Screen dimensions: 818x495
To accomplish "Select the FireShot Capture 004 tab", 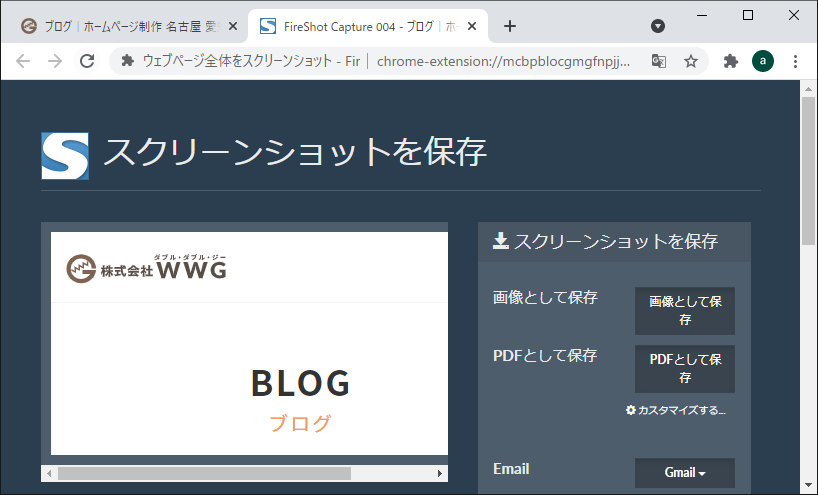I will tap(360, 26).
